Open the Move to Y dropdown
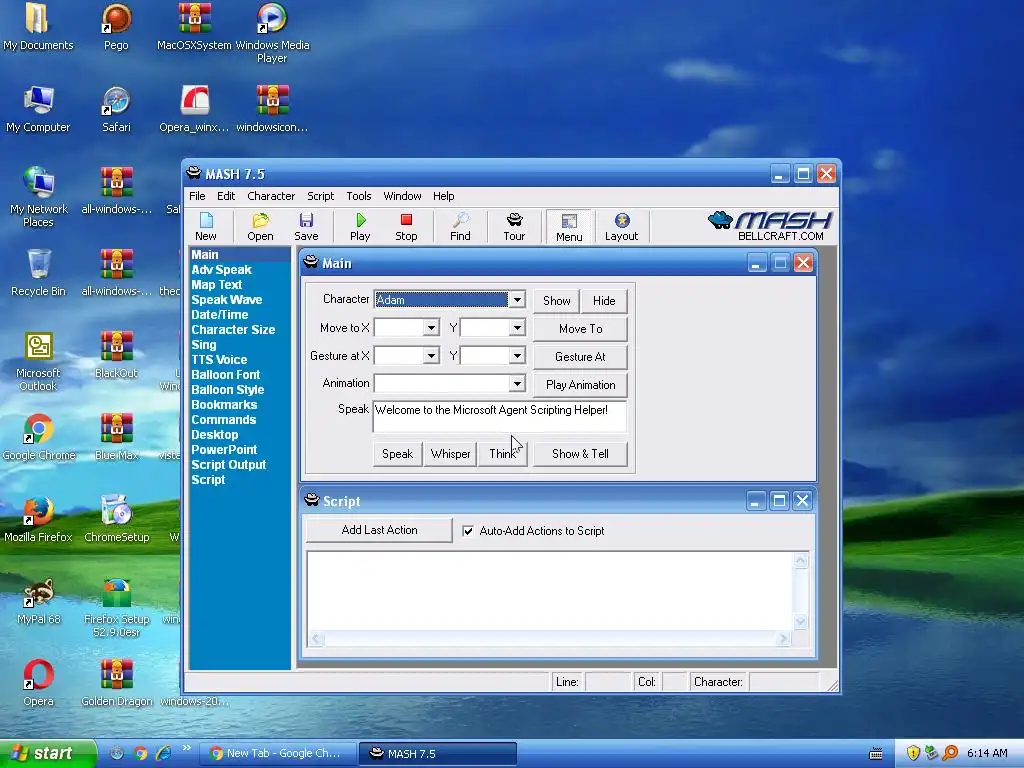The width and height of the screenshot is (1024, 768). pos(517,328)
